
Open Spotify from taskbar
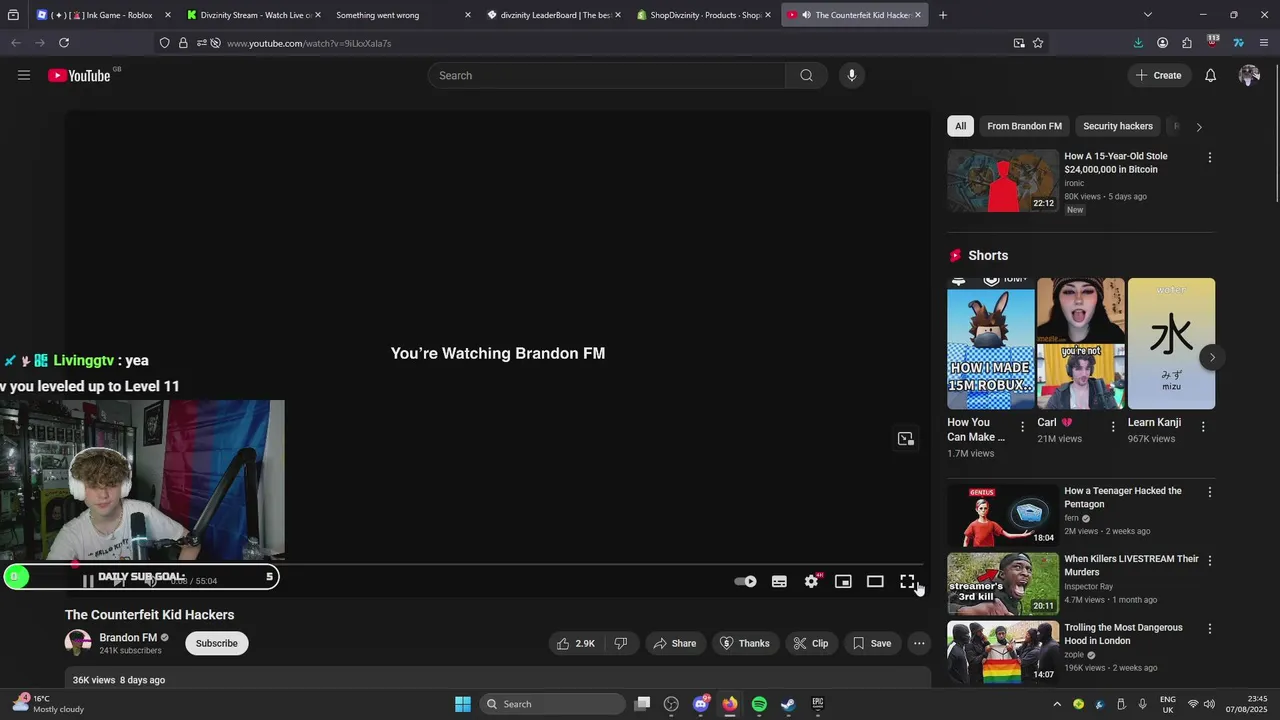(x=759, y=704)
